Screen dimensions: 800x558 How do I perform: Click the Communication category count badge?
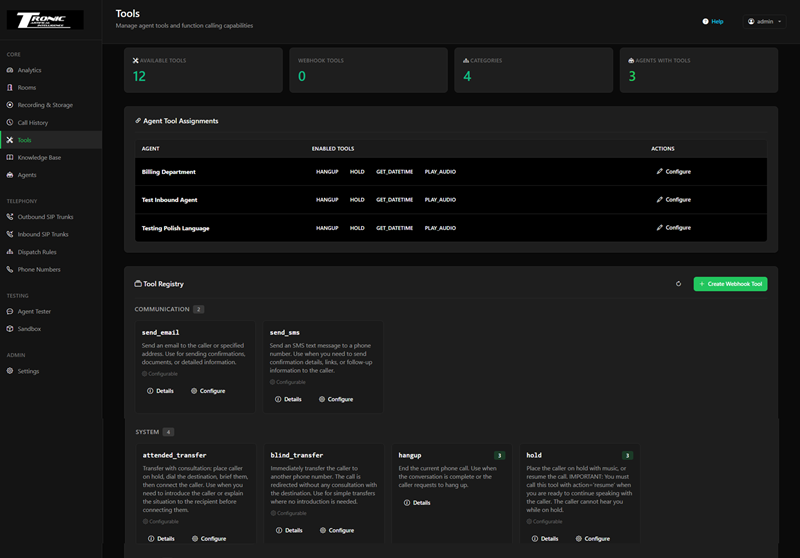tap(198, 309)
